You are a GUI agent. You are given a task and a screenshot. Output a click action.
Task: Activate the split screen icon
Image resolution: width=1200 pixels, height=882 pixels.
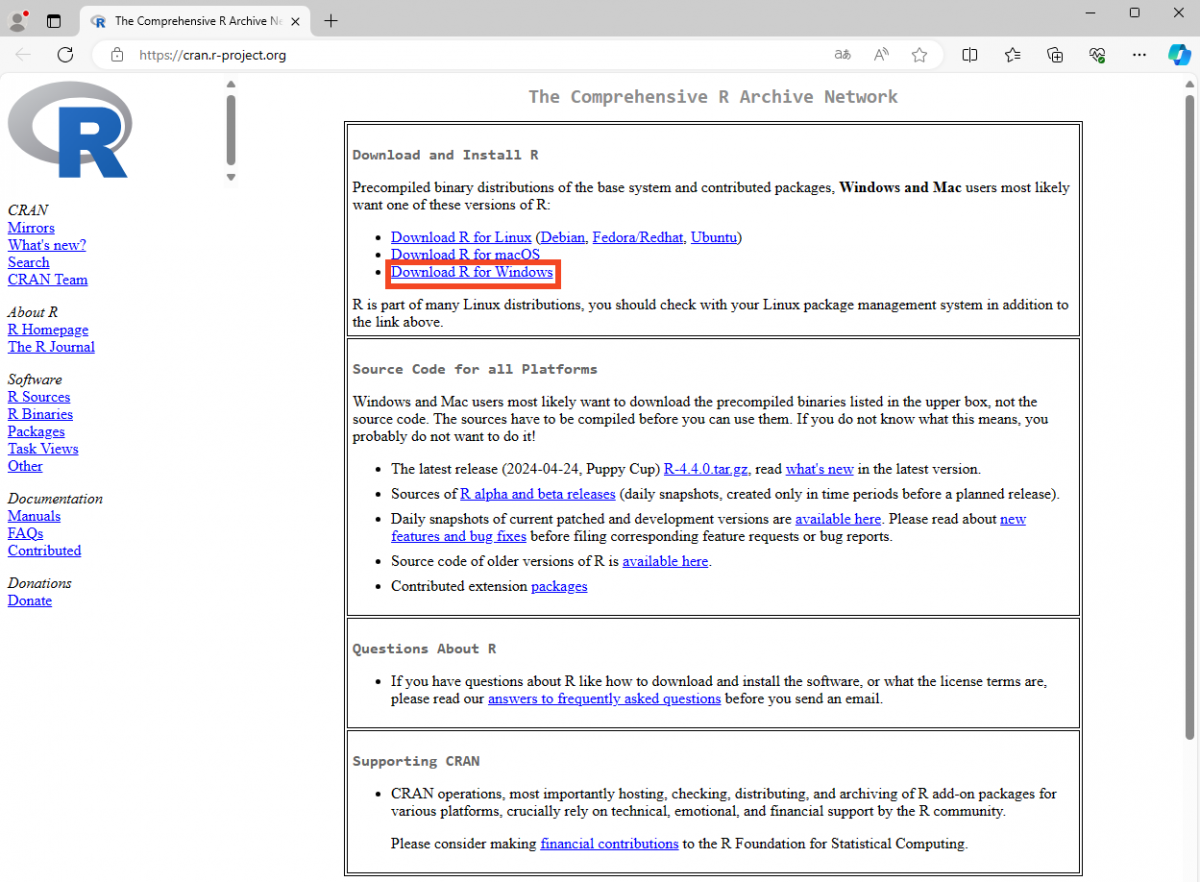tap(969, 54)
